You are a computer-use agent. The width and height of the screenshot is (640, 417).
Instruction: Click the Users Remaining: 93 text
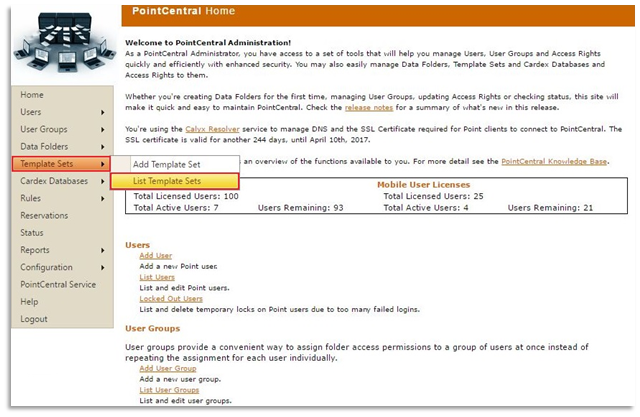pos(300,208)
